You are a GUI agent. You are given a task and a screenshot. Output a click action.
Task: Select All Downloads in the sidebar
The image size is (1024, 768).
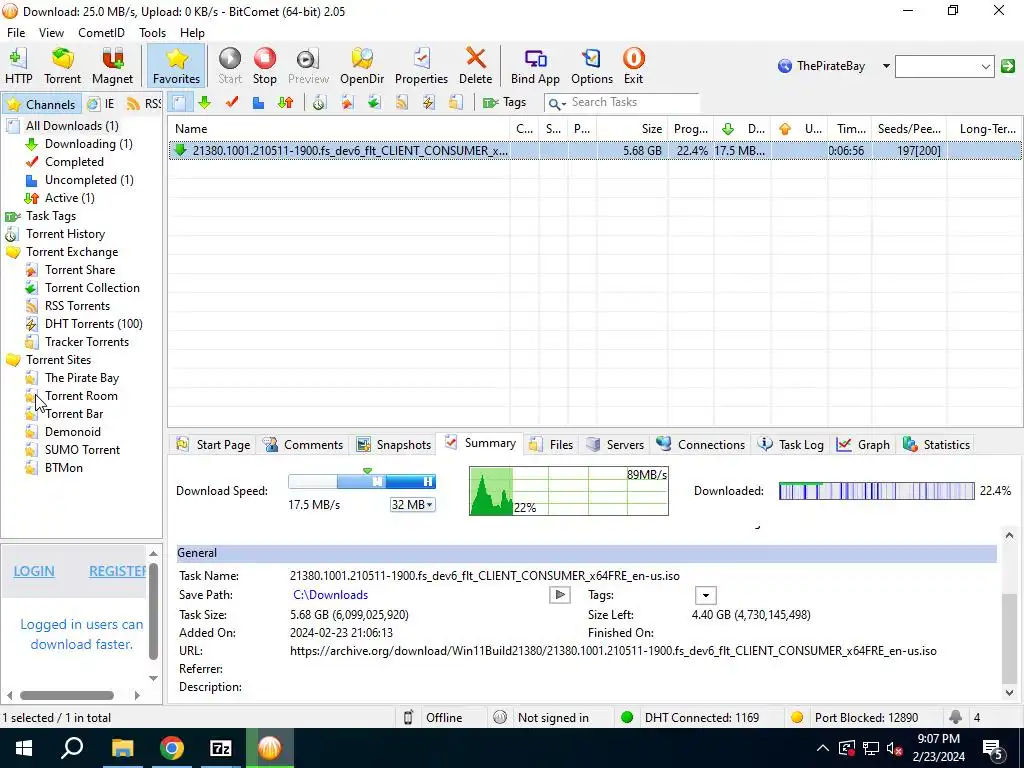point(72,125)
